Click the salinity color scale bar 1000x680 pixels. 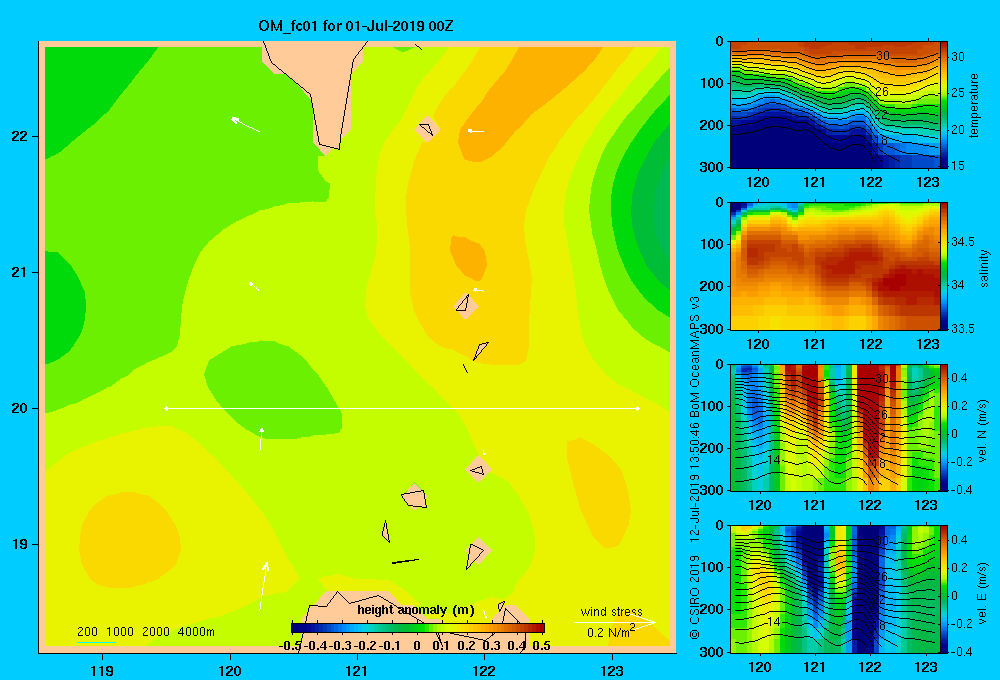[x=944, y=266]
